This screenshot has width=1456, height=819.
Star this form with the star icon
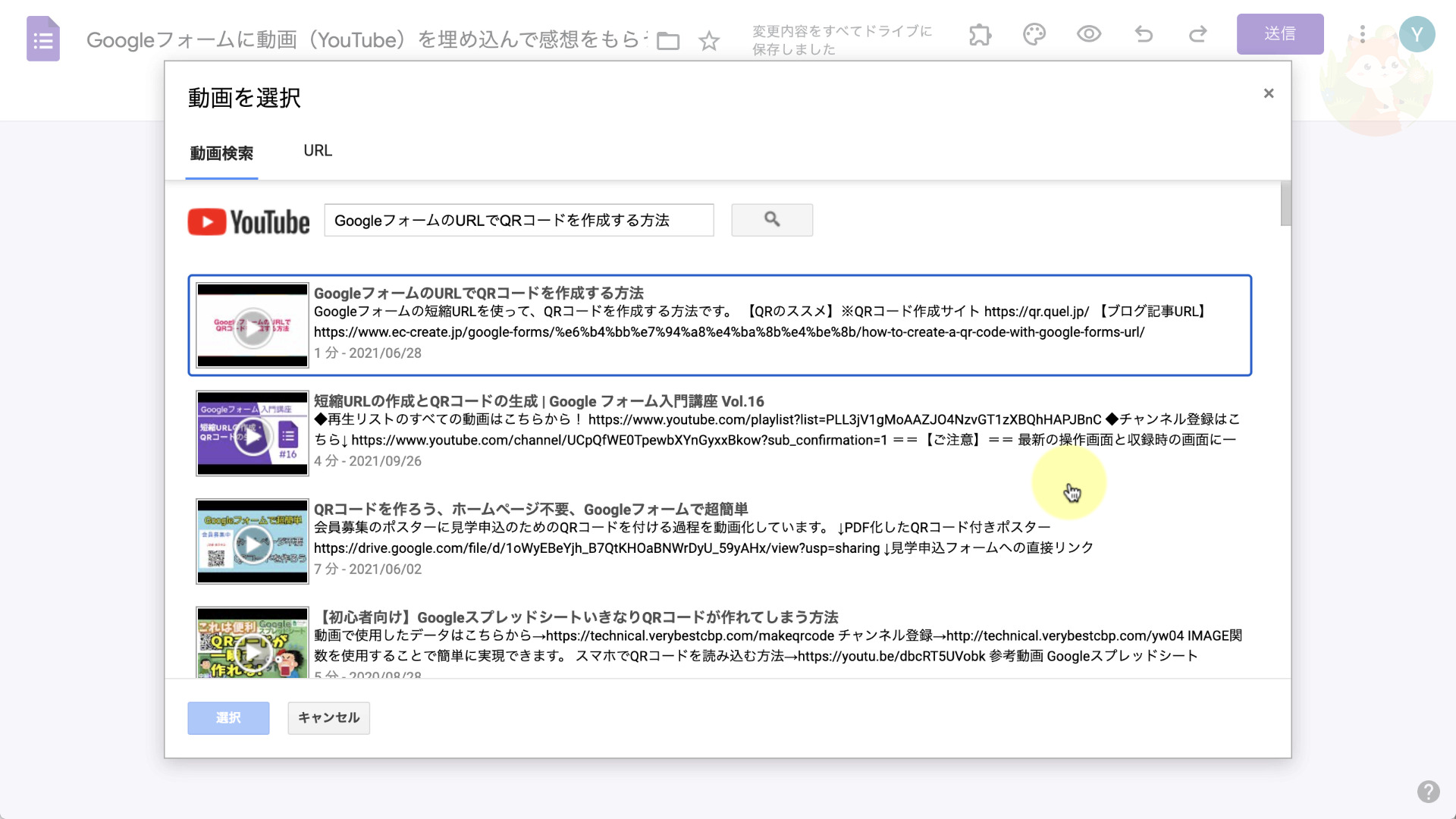pos(709,40)
